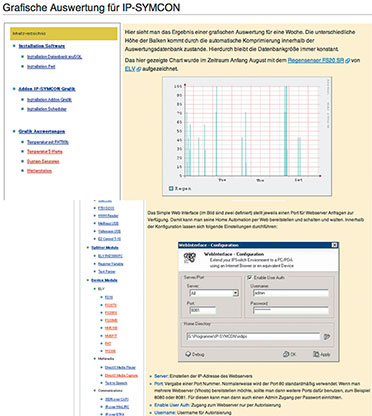372x416 pixels.
Task: Click the Port field showing 8081
Action: [x=202, y=310]
